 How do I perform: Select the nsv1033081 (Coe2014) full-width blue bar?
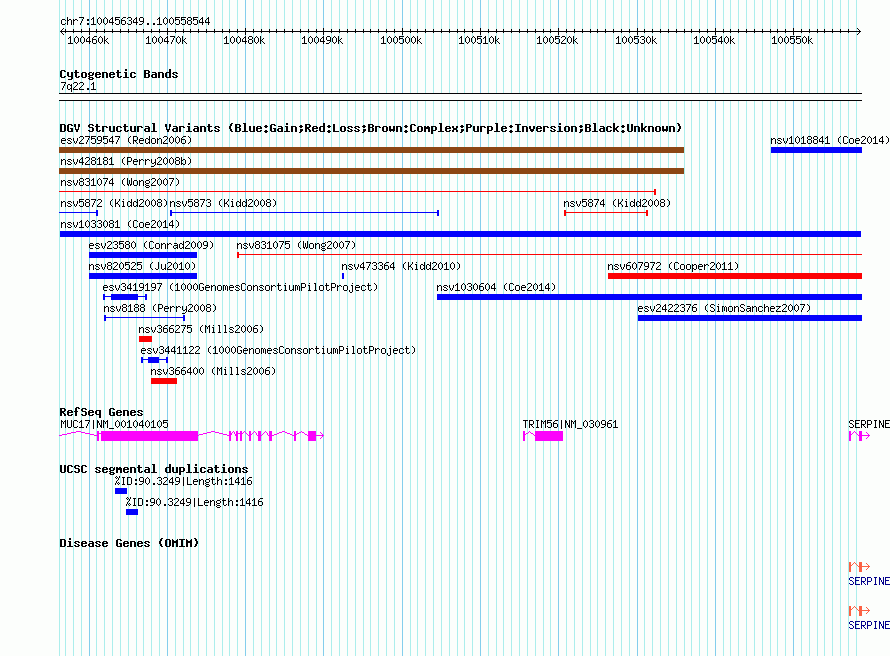[x=460, y=234]
